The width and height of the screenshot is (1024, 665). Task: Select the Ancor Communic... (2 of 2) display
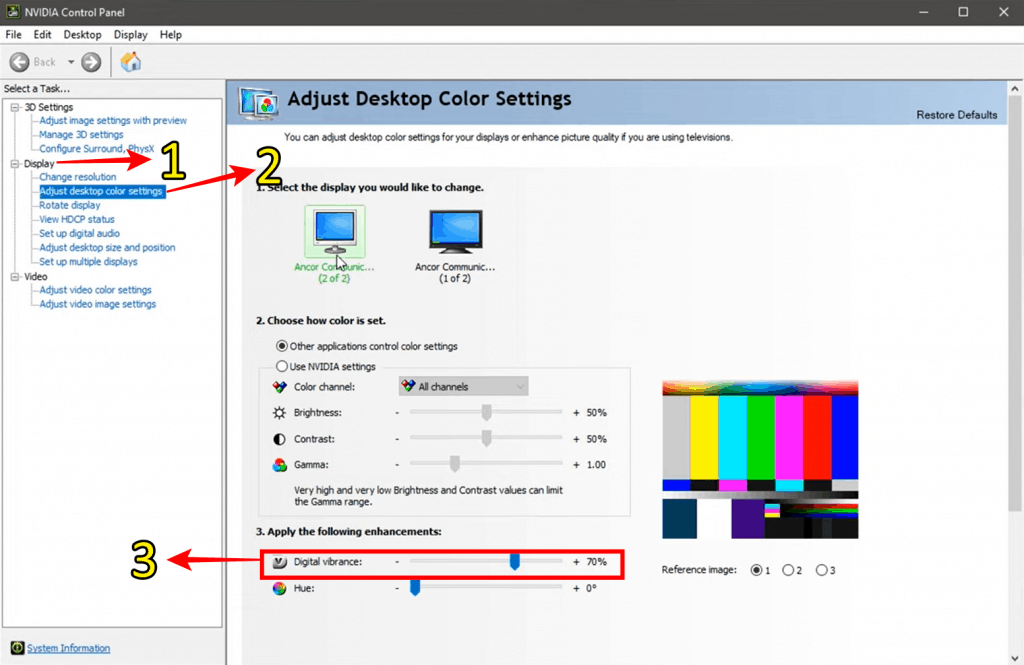coord(334,245)
